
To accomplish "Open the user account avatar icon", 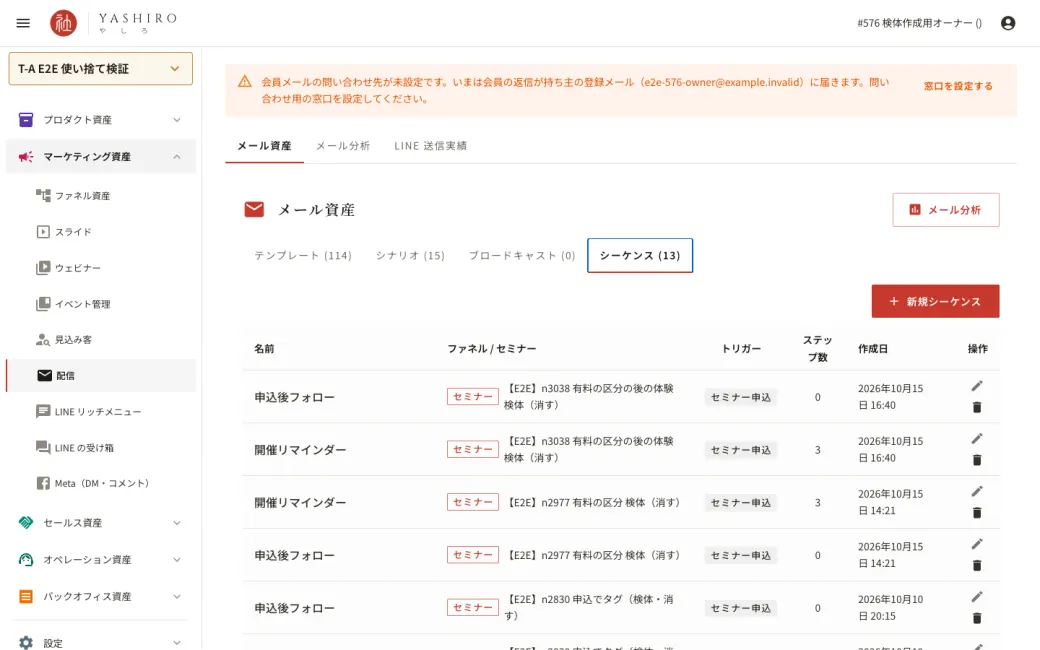I will (1008, 23).
